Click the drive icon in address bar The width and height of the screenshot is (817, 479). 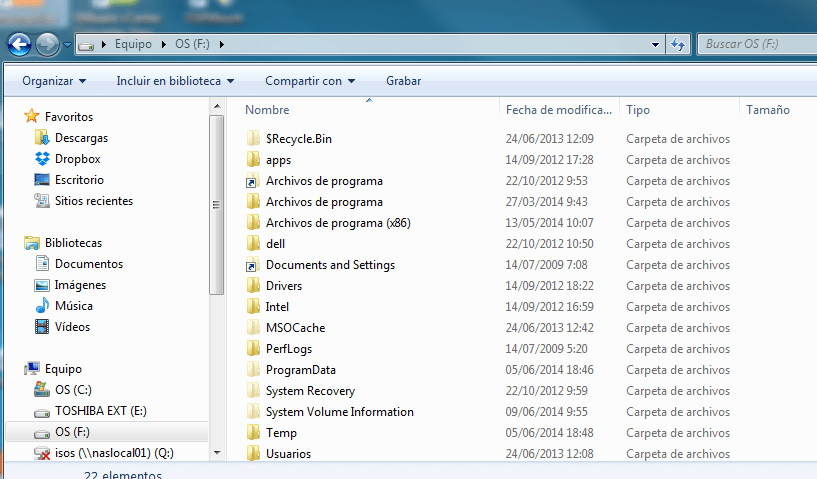86,45
